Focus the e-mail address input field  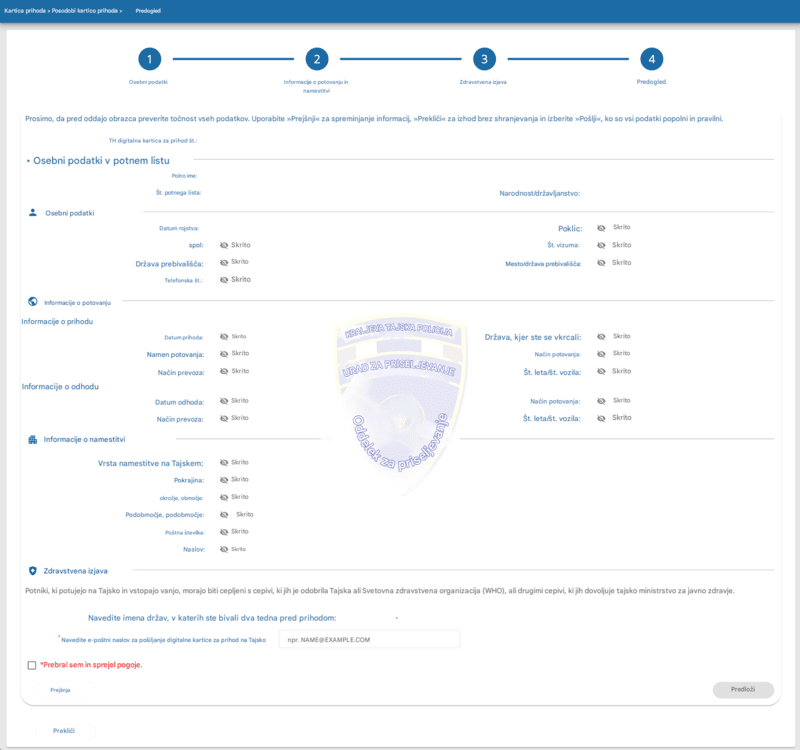point(369,639)
